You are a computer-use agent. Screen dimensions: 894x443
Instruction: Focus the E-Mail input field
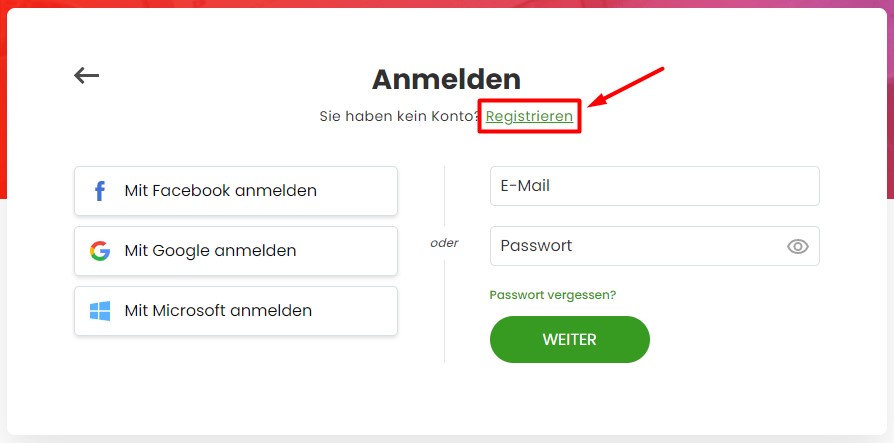[655, 186]
